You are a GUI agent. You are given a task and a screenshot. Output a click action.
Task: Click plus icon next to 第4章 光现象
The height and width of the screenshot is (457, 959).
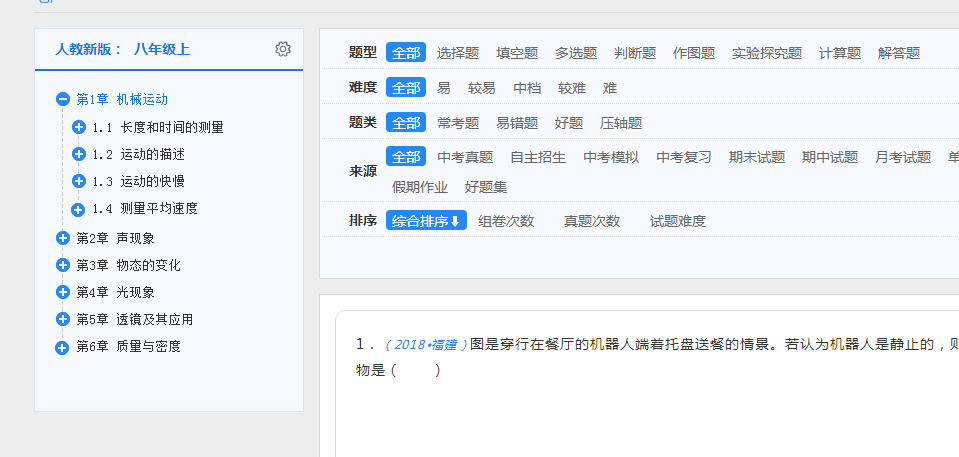pyautogui.click(x=63, y=292)
